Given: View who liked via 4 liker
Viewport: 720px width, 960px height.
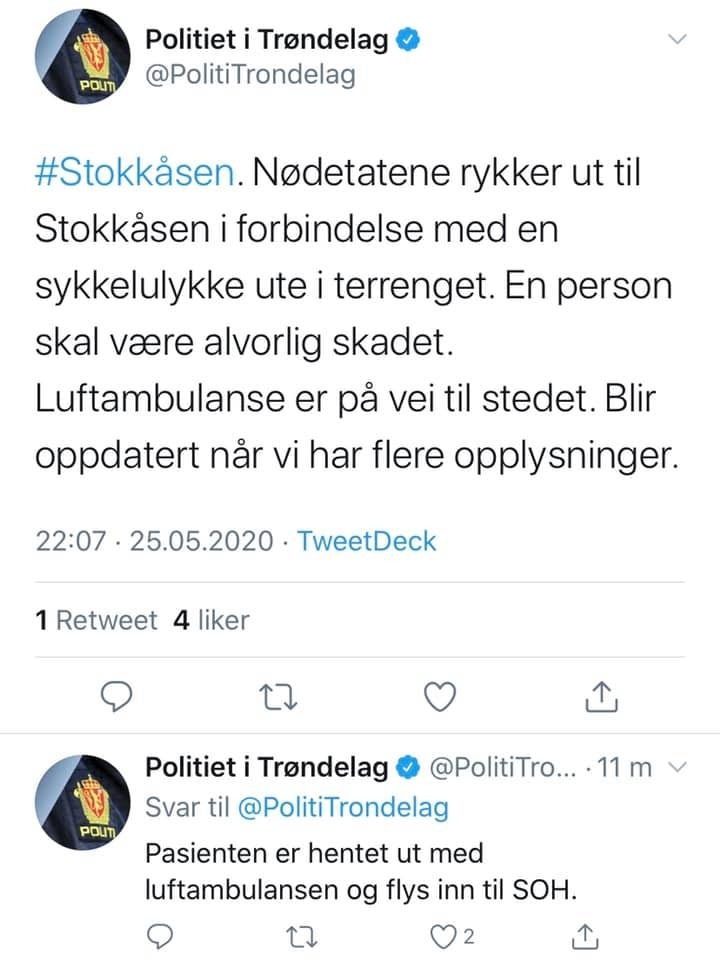Looking at the screenshot, I should (211, 620).
